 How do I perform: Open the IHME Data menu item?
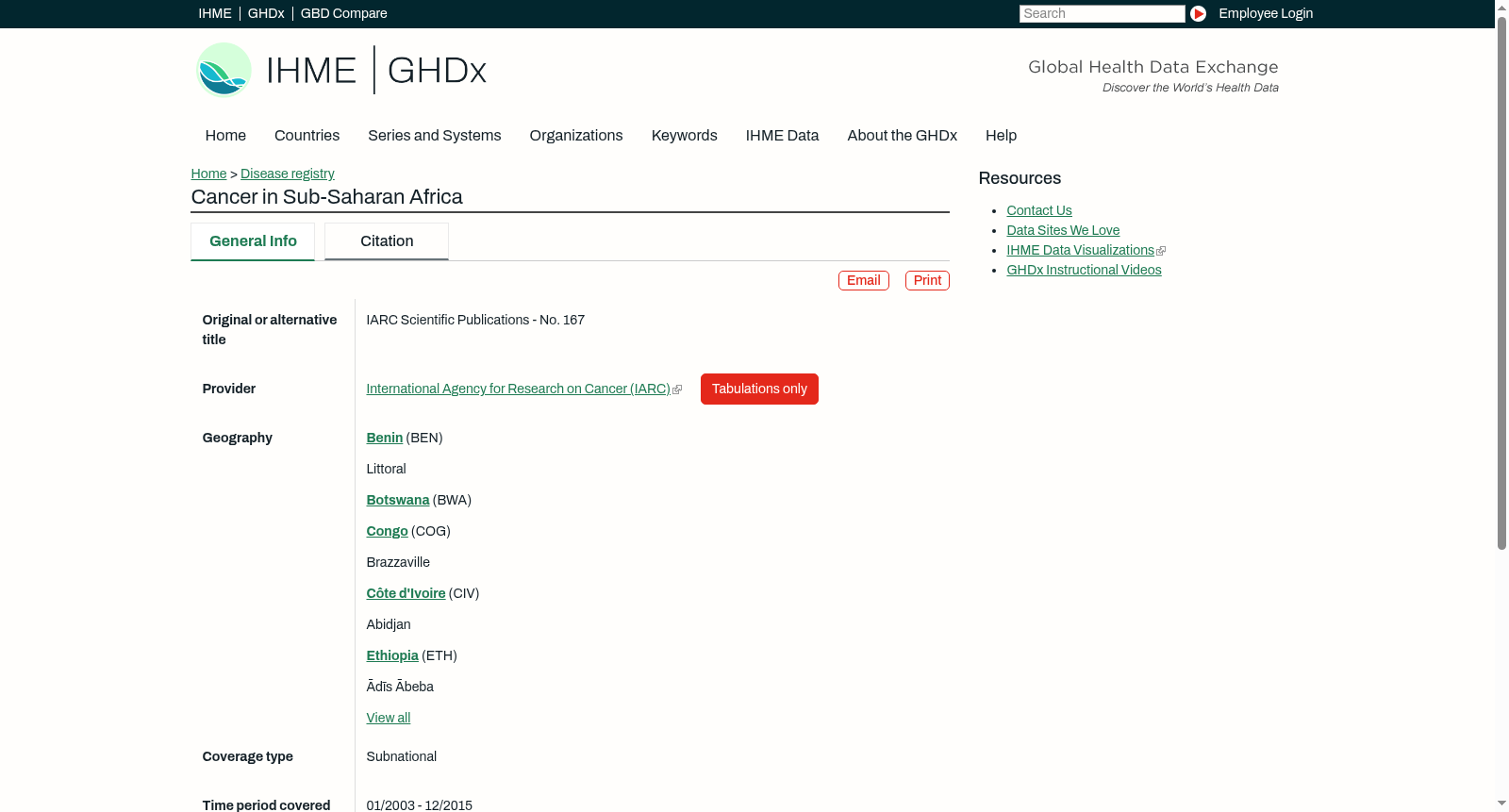(x=782, y=136)
